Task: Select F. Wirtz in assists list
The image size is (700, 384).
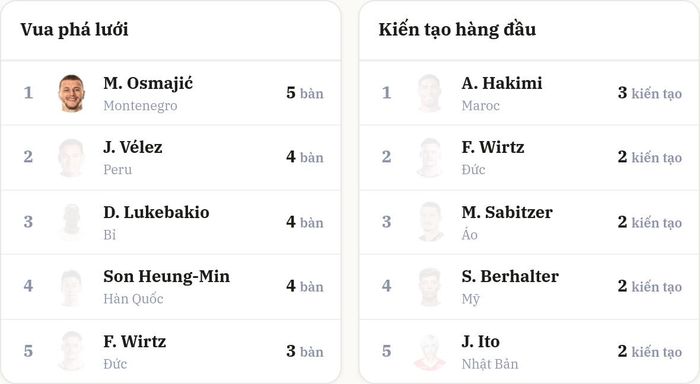Action: coord(493,147)
